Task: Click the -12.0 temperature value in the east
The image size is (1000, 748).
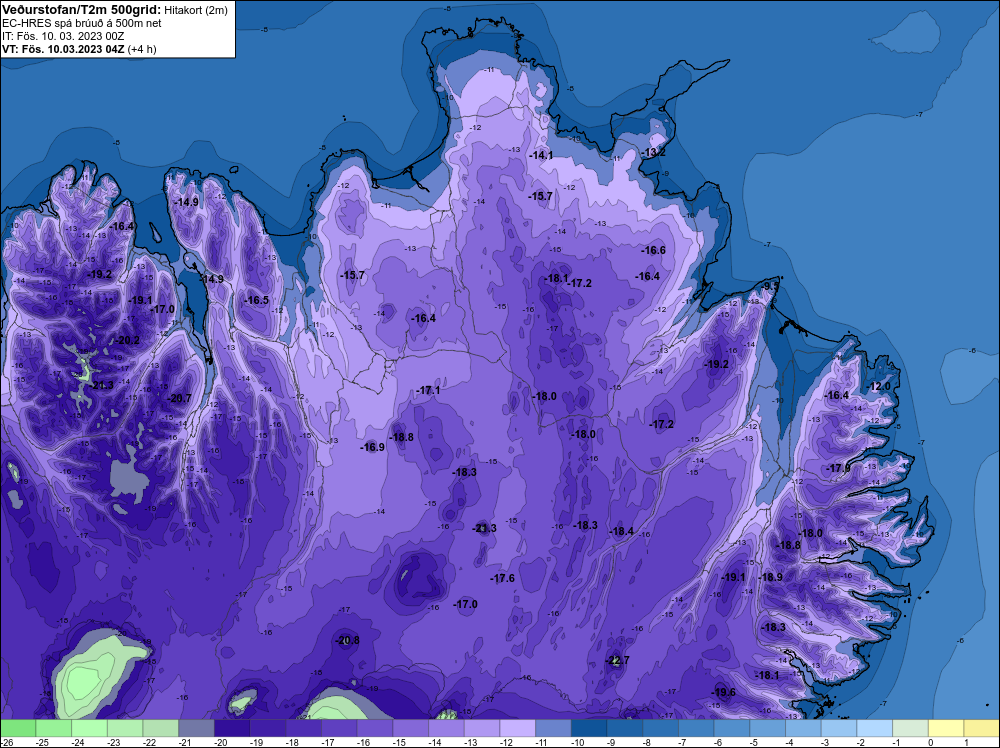Action: click(878, 386)
